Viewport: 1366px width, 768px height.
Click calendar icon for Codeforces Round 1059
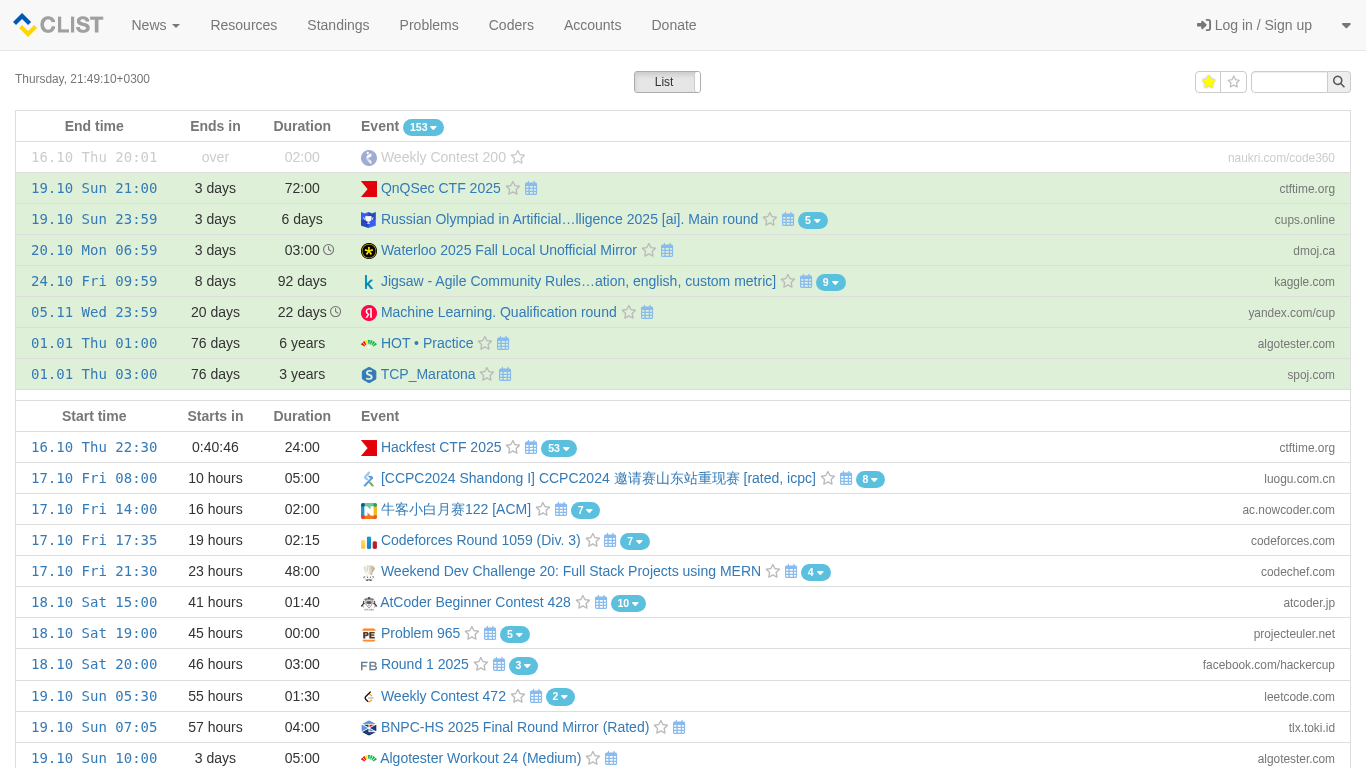(610, 540)
